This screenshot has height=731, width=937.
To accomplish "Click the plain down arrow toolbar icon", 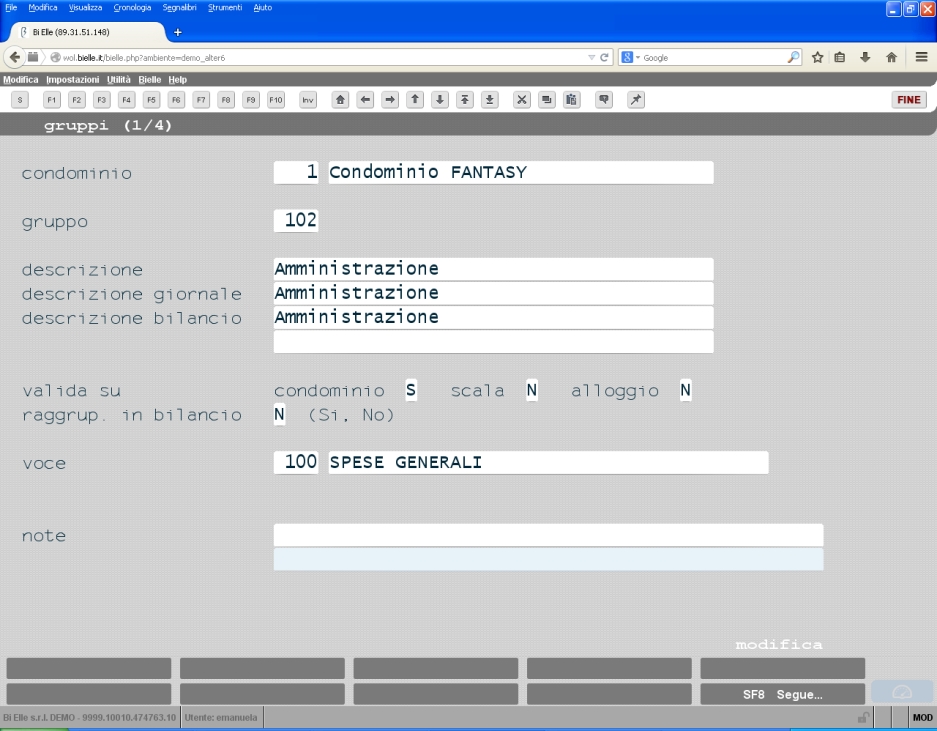I will click(440, 100).
